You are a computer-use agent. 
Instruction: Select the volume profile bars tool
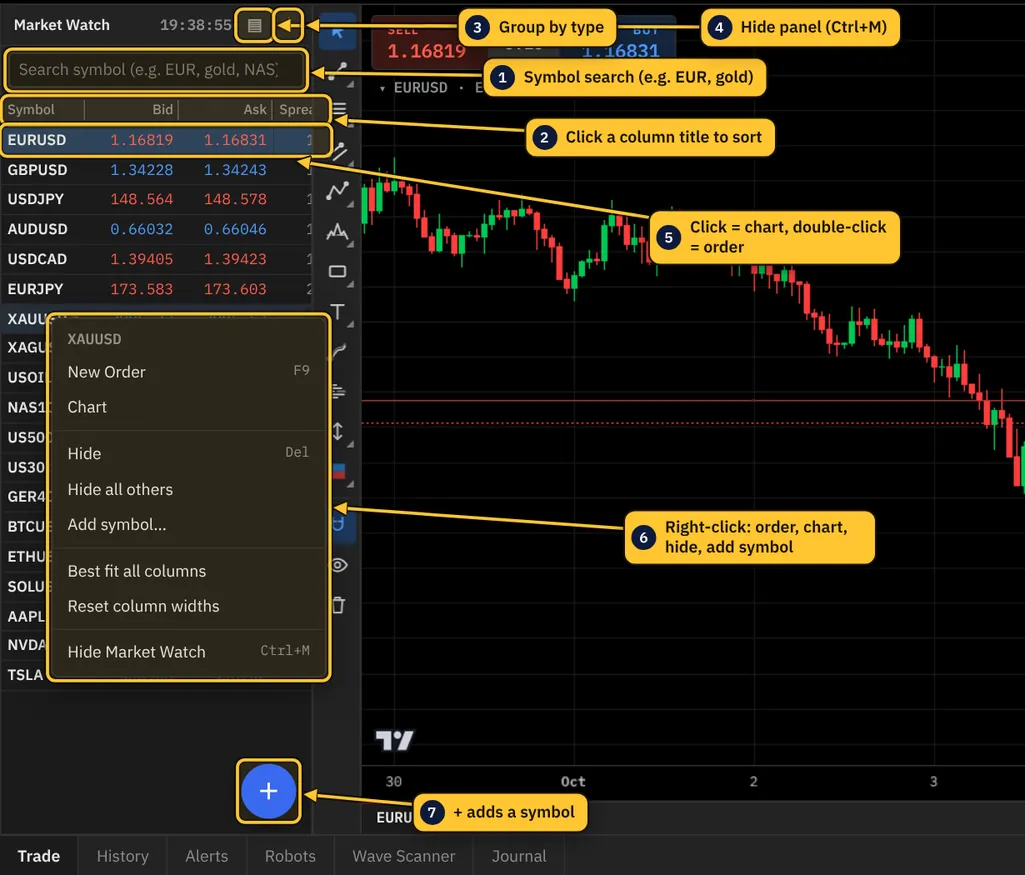pyautogui.click(x=338, y=391)
